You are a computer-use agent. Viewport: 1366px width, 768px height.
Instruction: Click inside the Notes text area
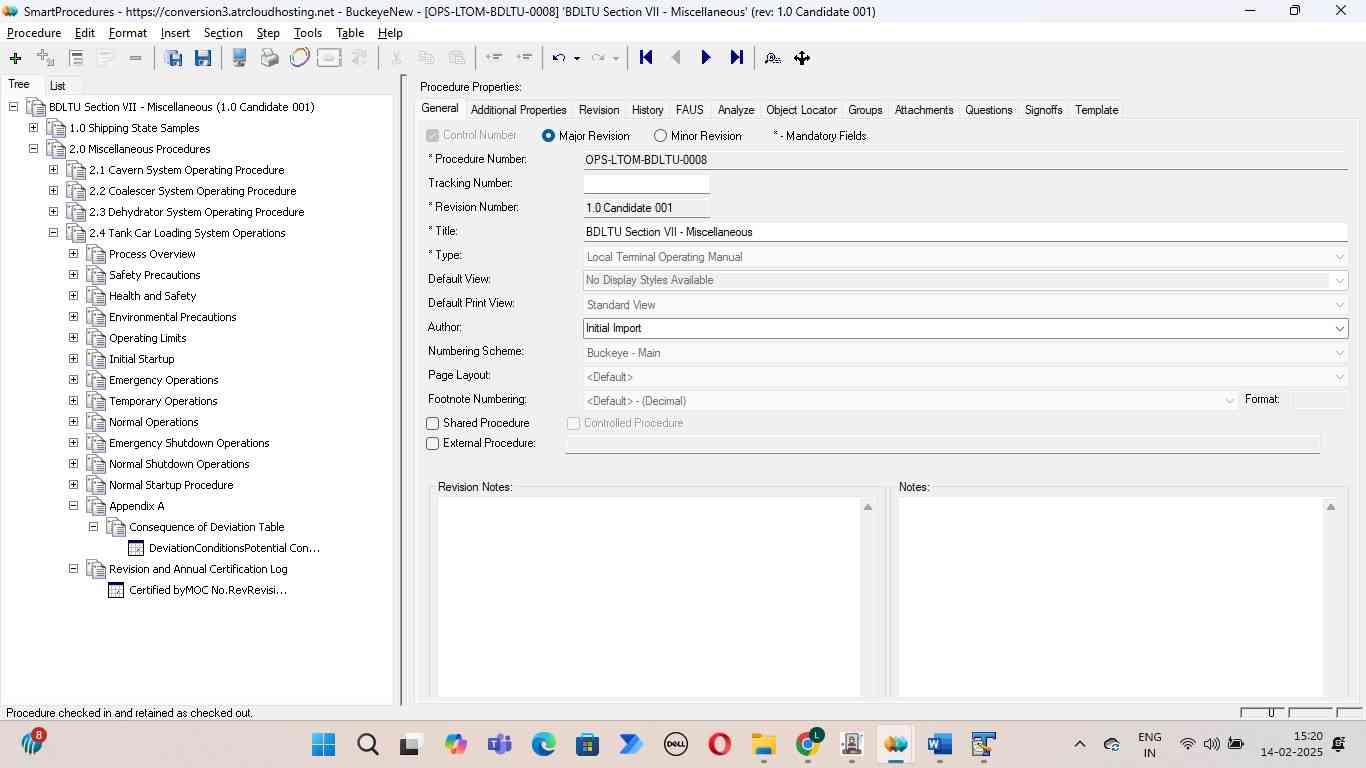tap(1109, 597)
